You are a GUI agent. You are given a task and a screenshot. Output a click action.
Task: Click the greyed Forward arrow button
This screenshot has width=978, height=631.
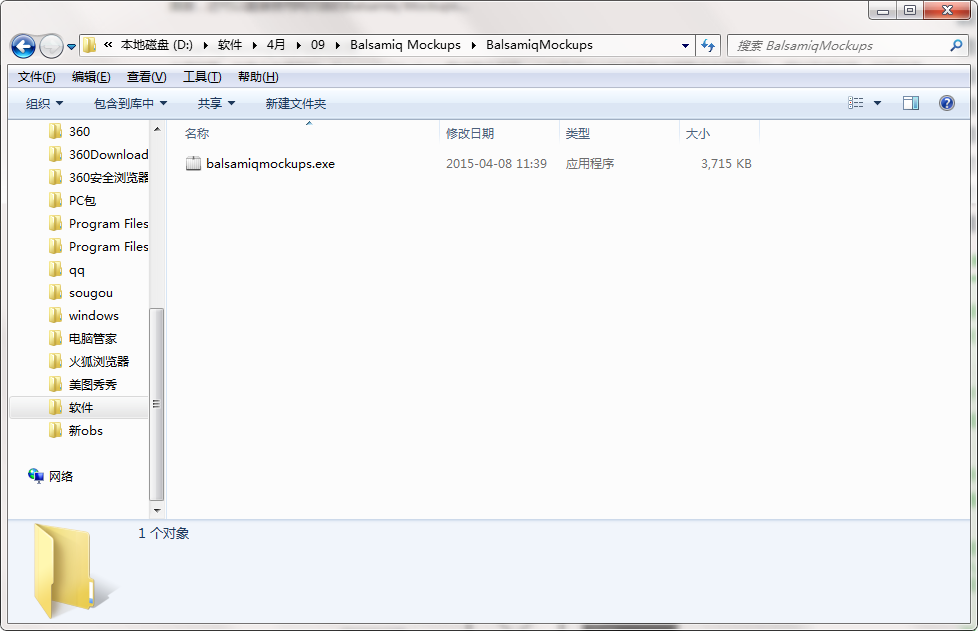coord(51,46)
